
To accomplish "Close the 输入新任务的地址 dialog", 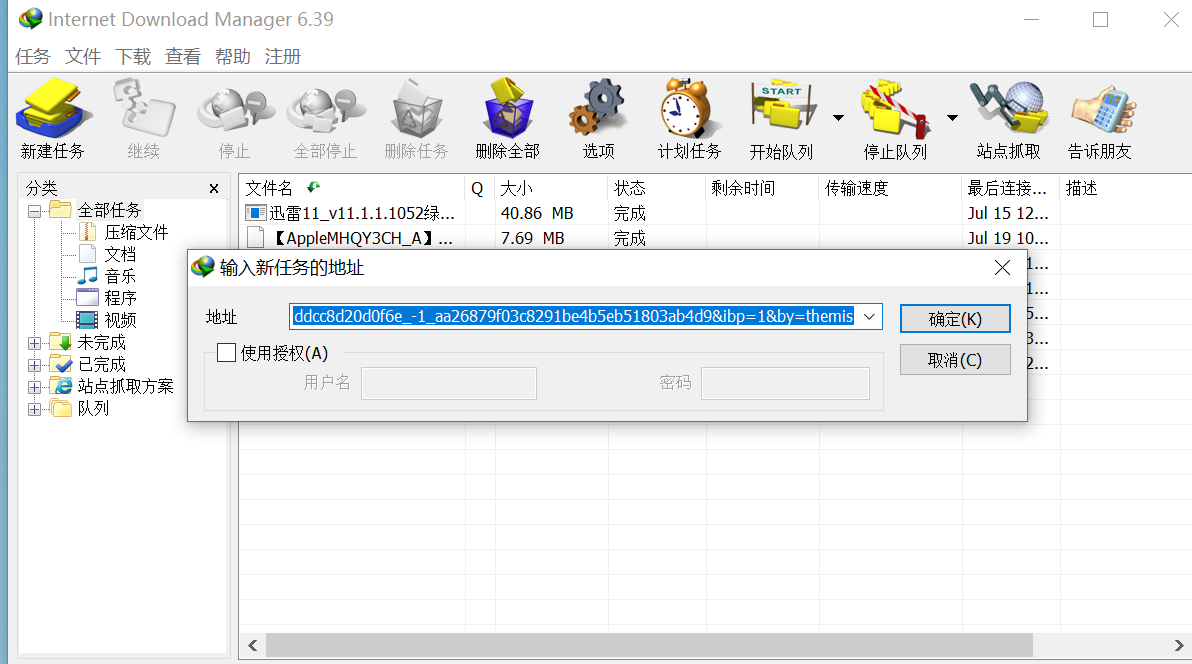I will (x=1002, y=268).
